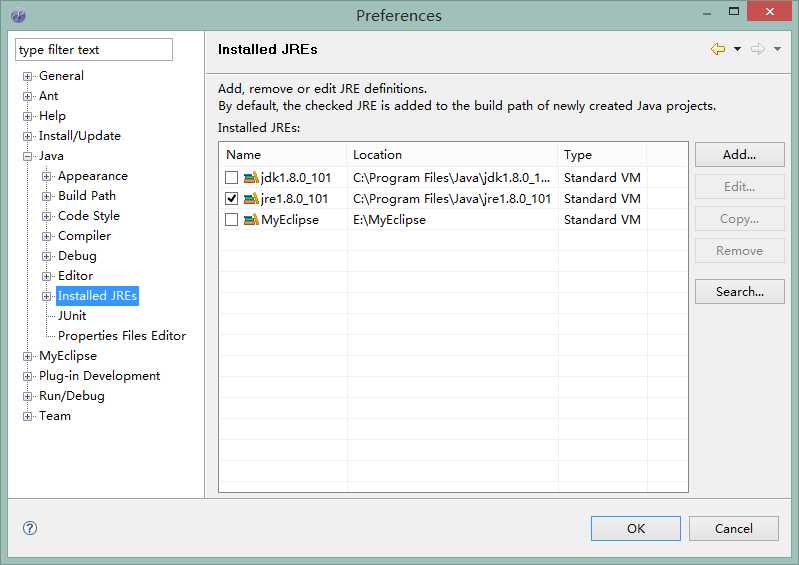
Task: Uncheck the jre1.8.0_101 checkbox
Action: pyautogui.click(x=231, y=198)
